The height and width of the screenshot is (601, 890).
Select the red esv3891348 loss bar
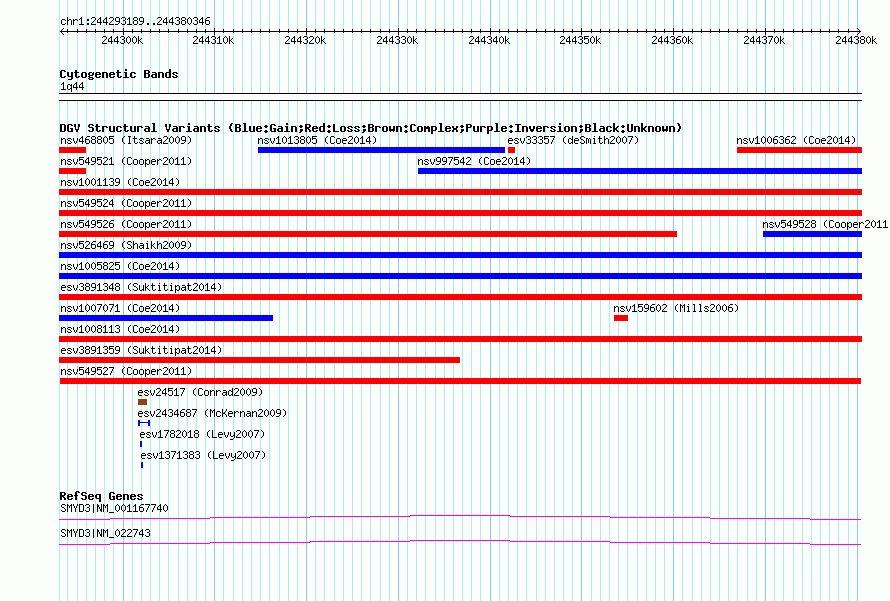coord(460,297)
